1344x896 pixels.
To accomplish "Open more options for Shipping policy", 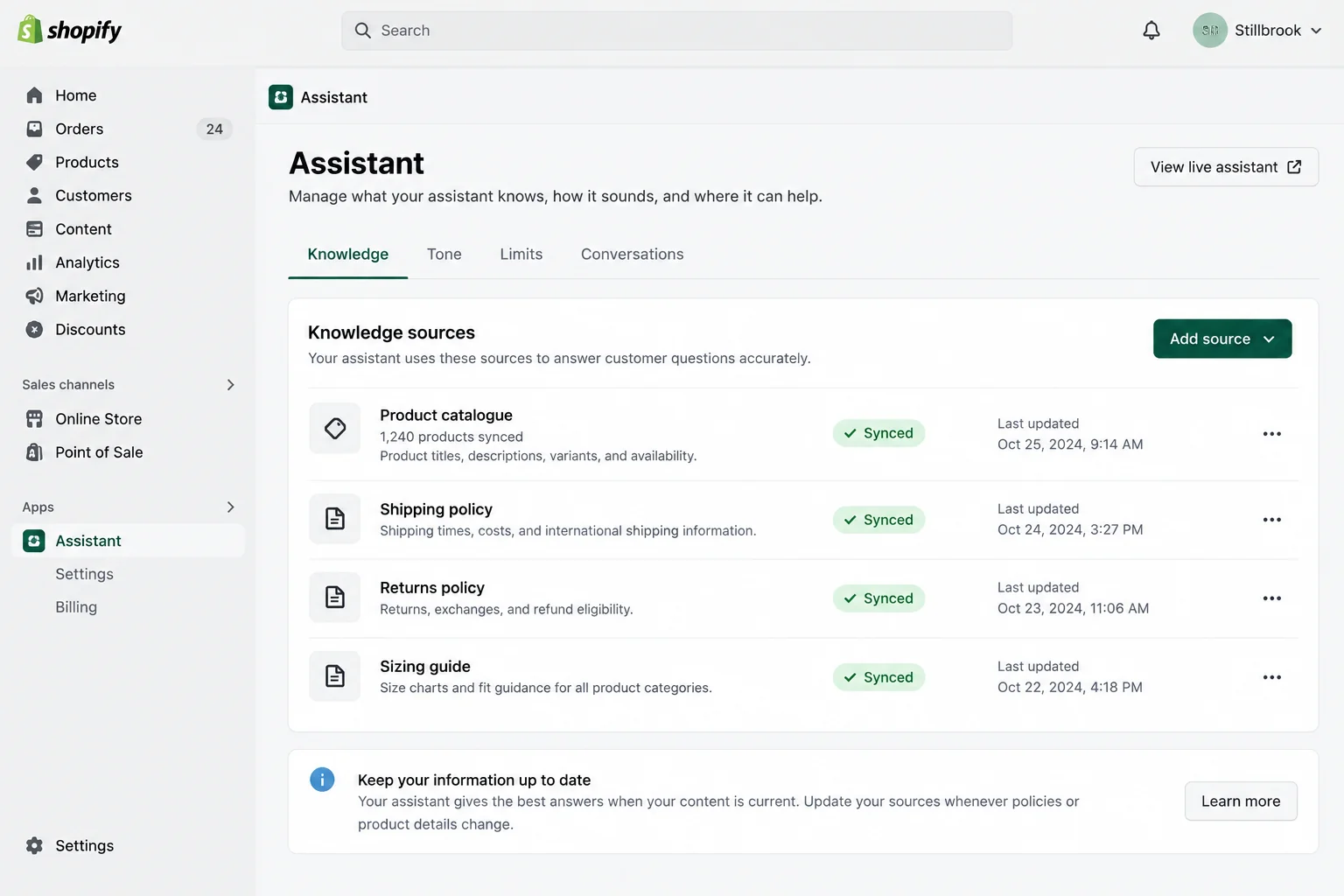I will point(1271,520).
